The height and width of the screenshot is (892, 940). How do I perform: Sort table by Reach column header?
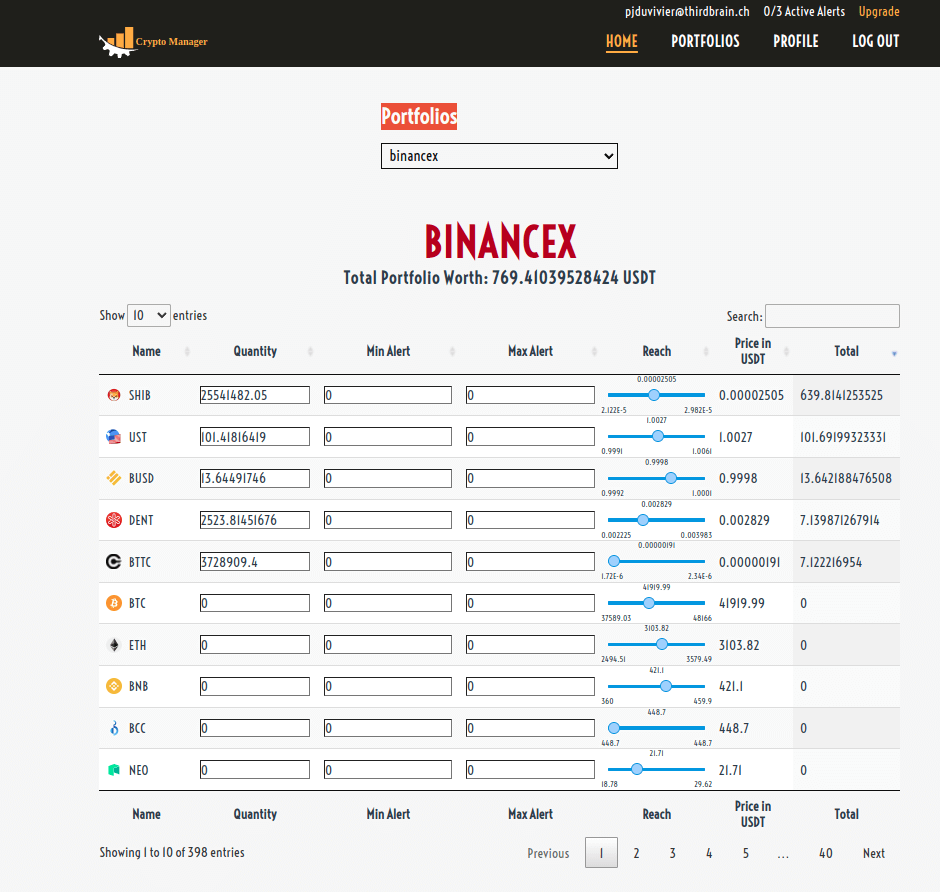pos(656,351)
